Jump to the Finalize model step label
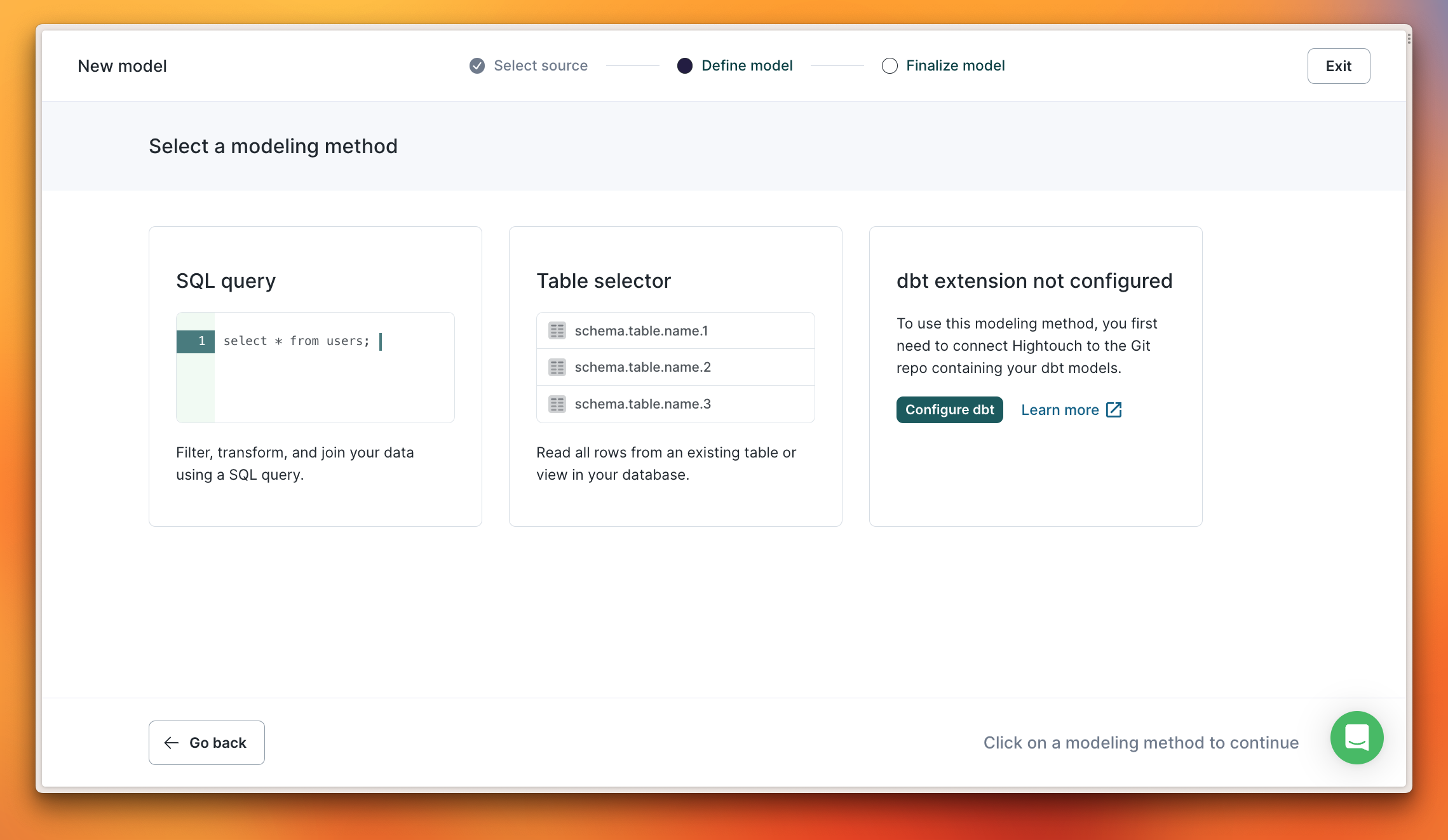1448x840 pixels. coord(955,66)
